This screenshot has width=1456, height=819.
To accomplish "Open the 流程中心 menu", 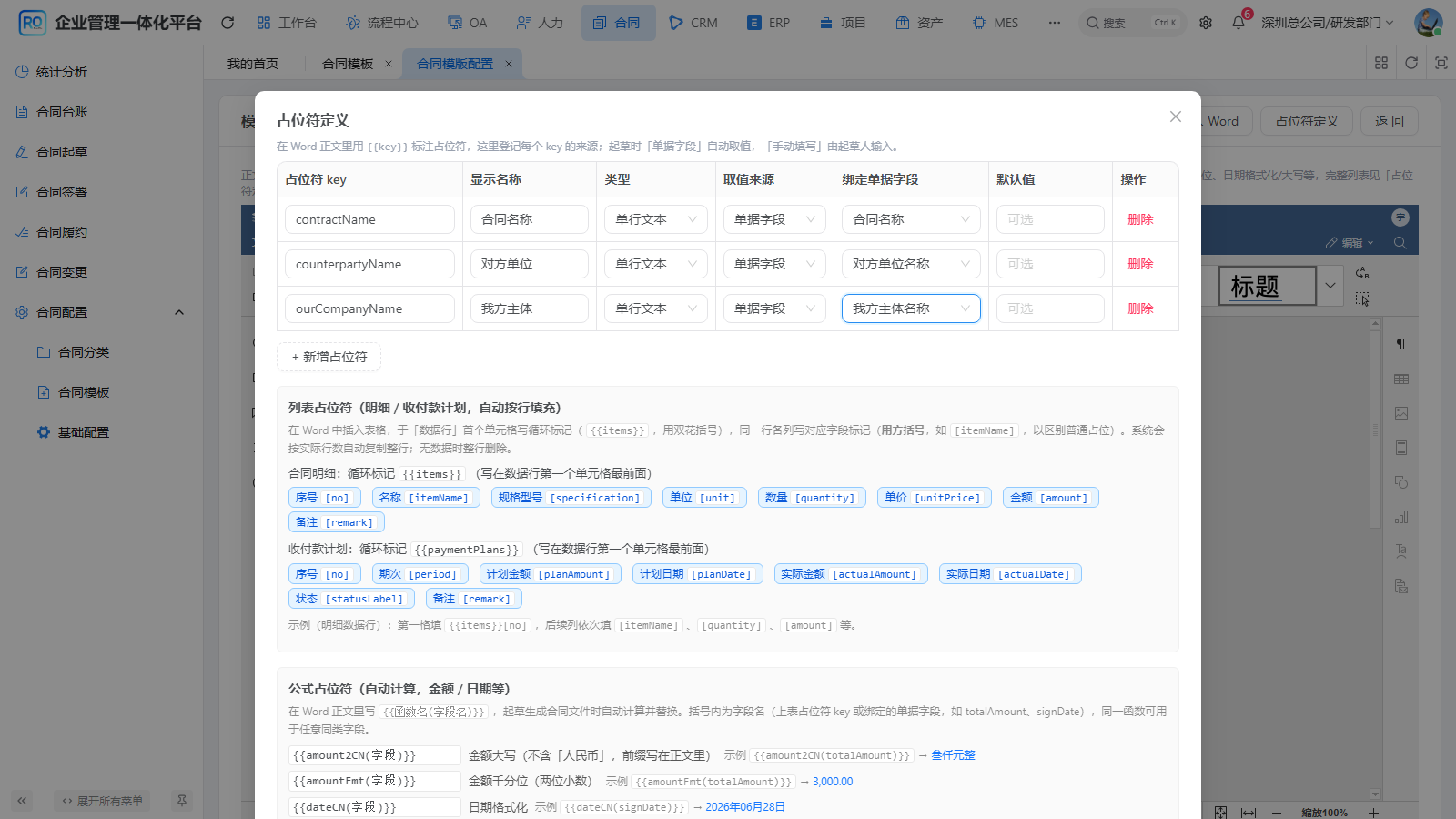I will [382, 23].
